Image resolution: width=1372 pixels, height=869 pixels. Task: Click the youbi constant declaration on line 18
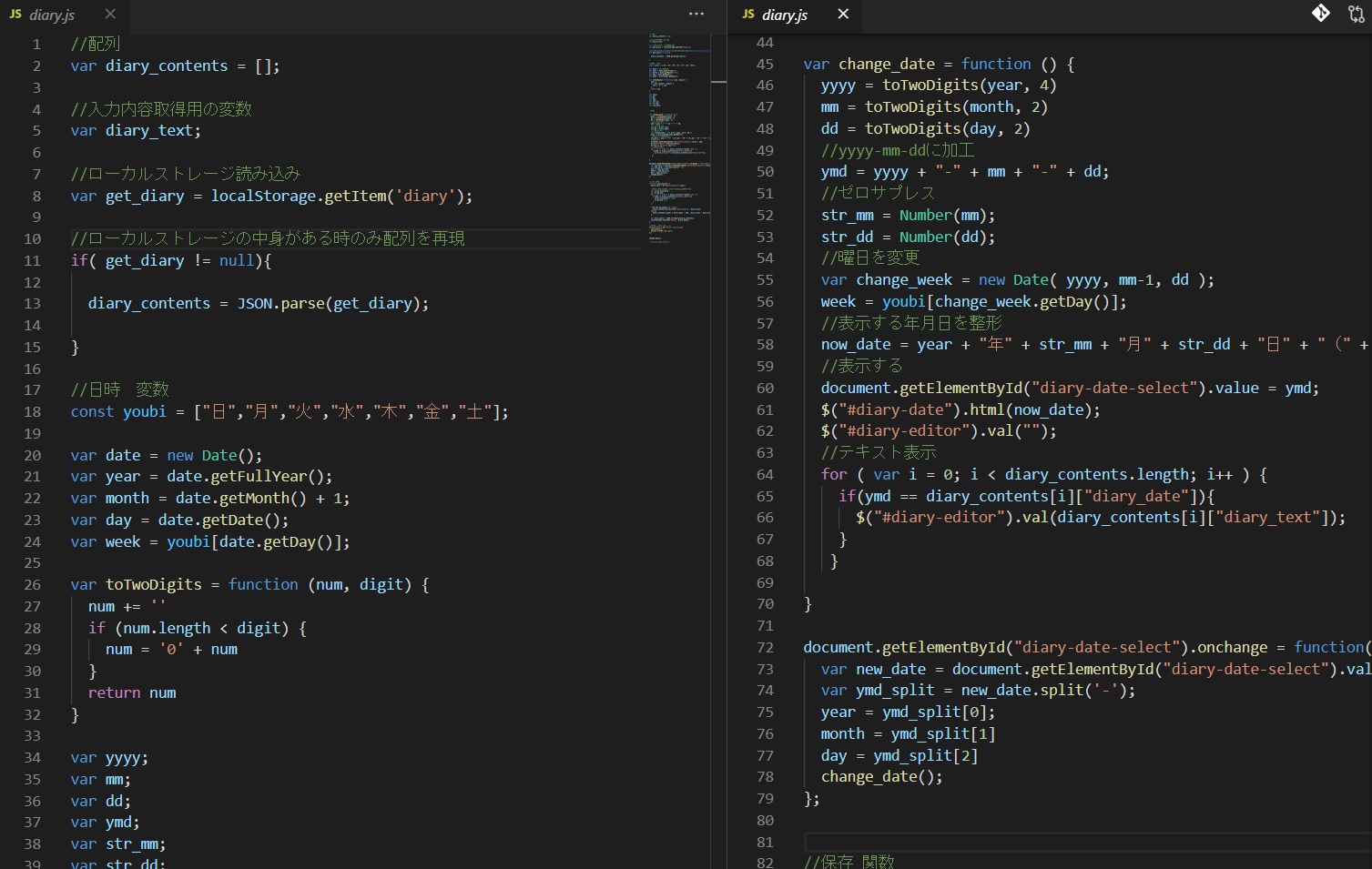coord(144,411)
